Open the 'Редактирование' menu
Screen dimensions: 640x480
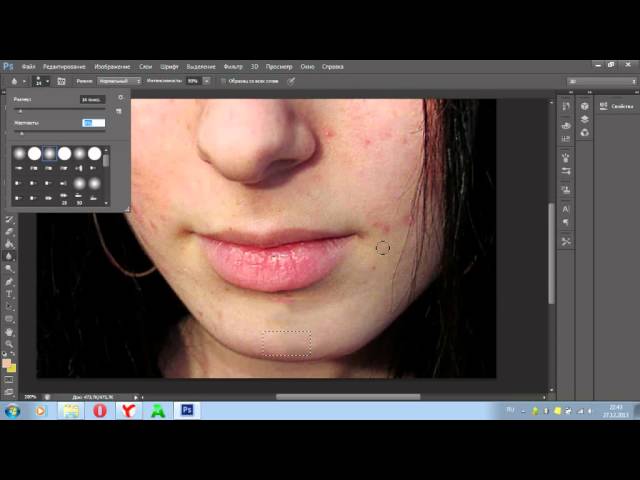click(x=64, y=67)
